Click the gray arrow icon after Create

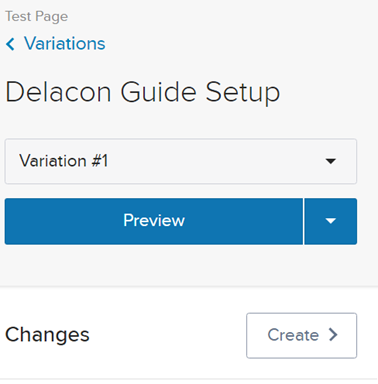tap(333, 334)
